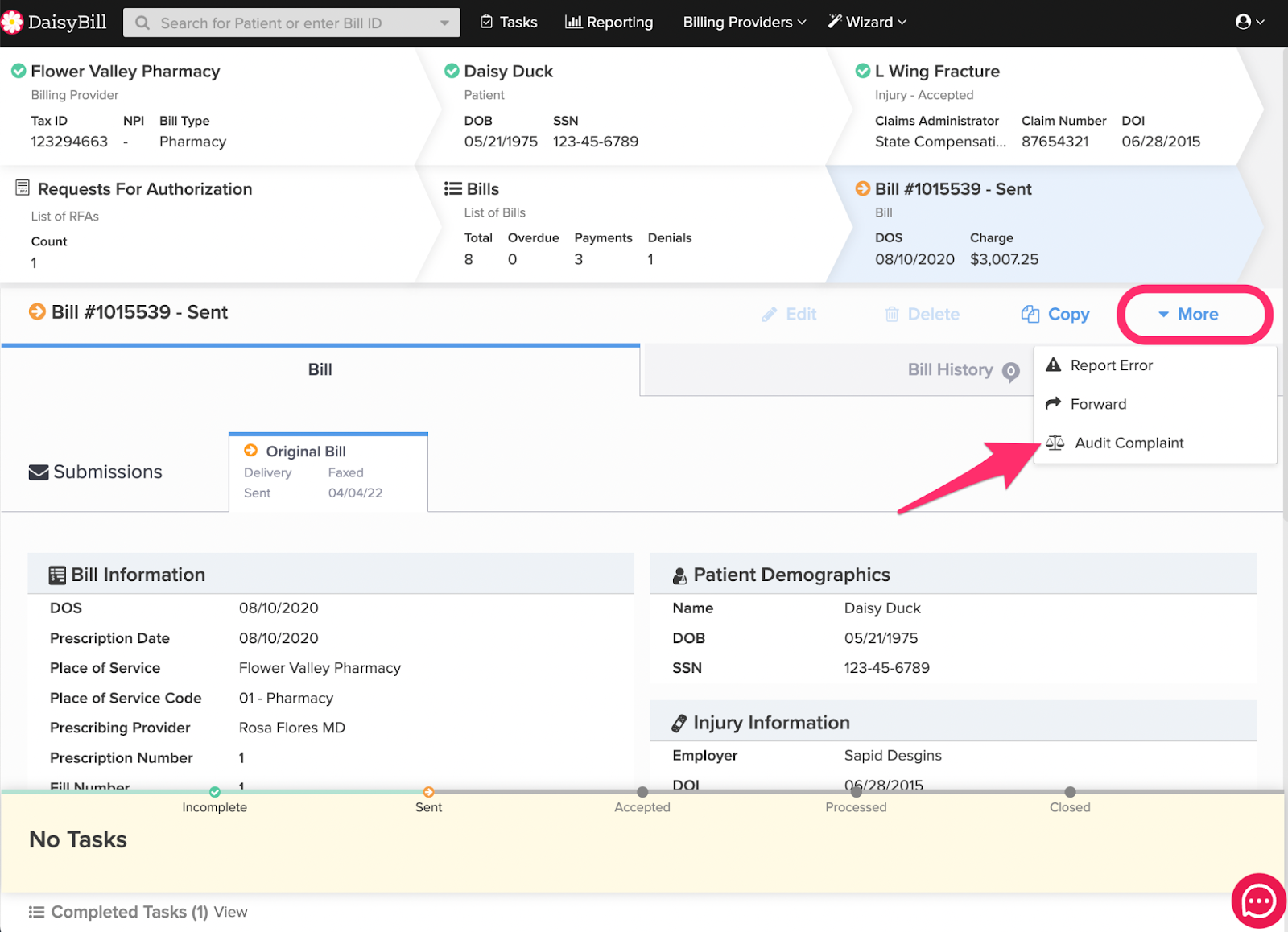Choose Audit Complaint from the More menu

[1154, 443]
